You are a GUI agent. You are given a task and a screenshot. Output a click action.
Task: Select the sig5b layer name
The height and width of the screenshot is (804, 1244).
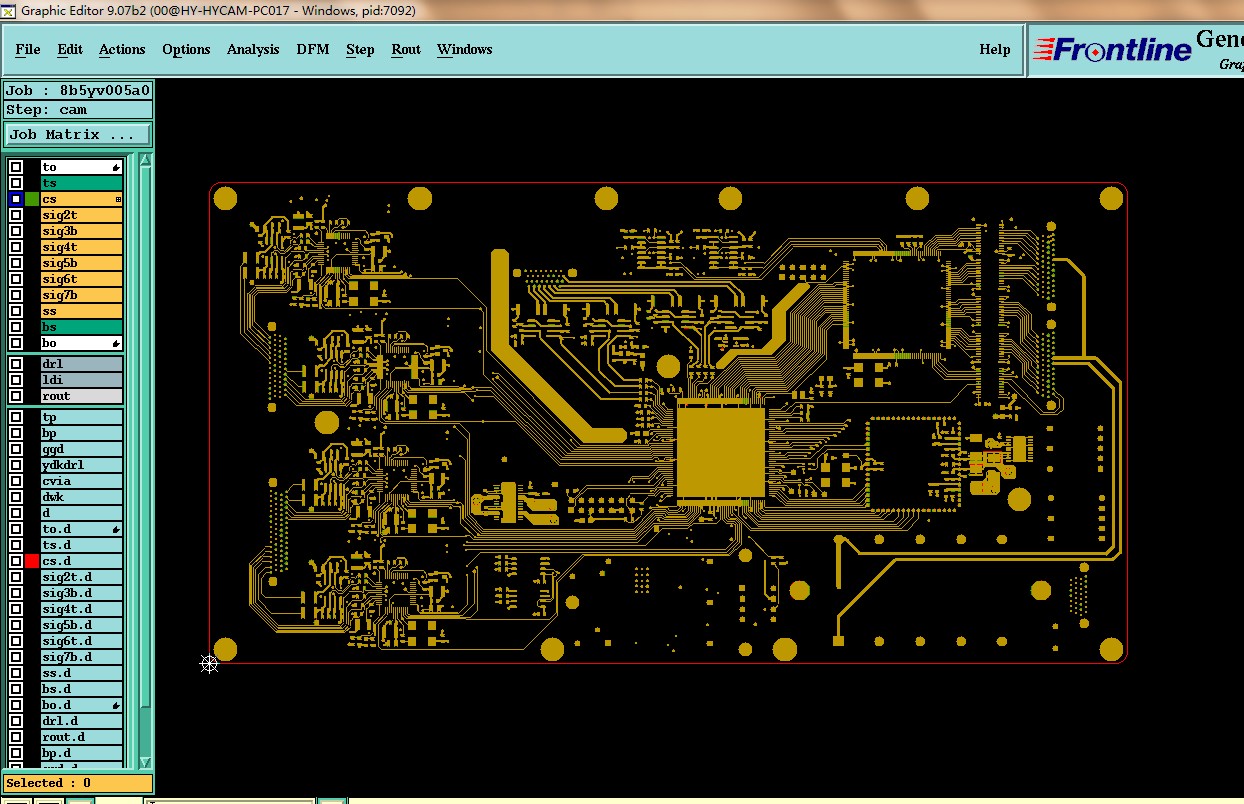pos(81,263)
